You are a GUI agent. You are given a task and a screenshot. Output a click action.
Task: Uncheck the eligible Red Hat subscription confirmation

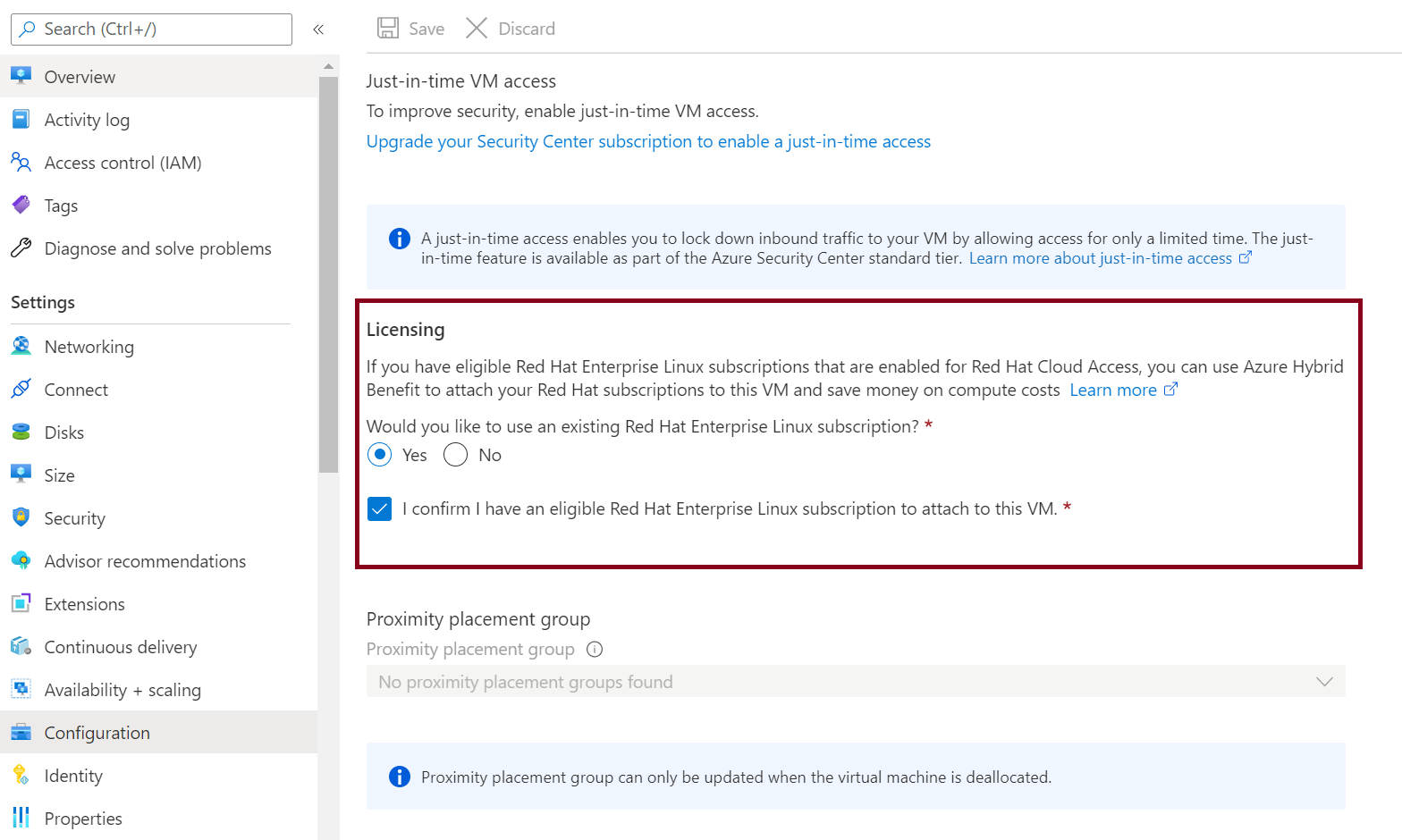[380, 509]
